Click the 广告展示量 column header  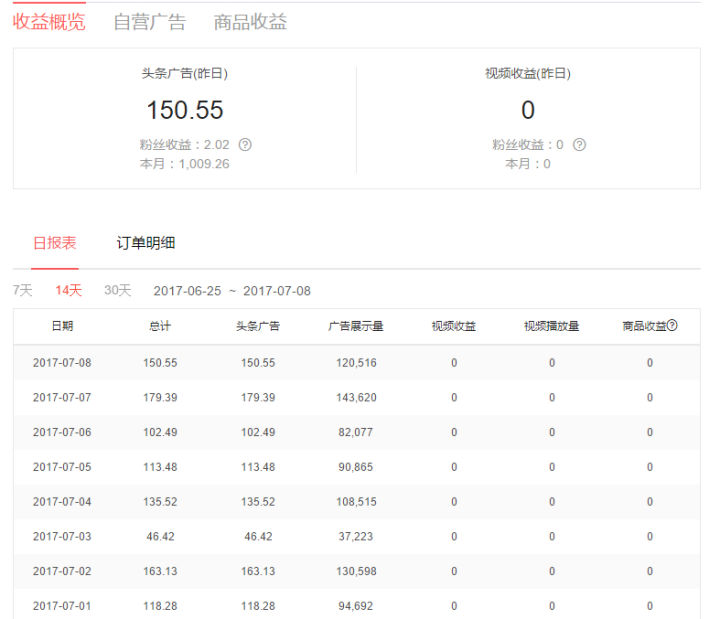click(356, 326)
